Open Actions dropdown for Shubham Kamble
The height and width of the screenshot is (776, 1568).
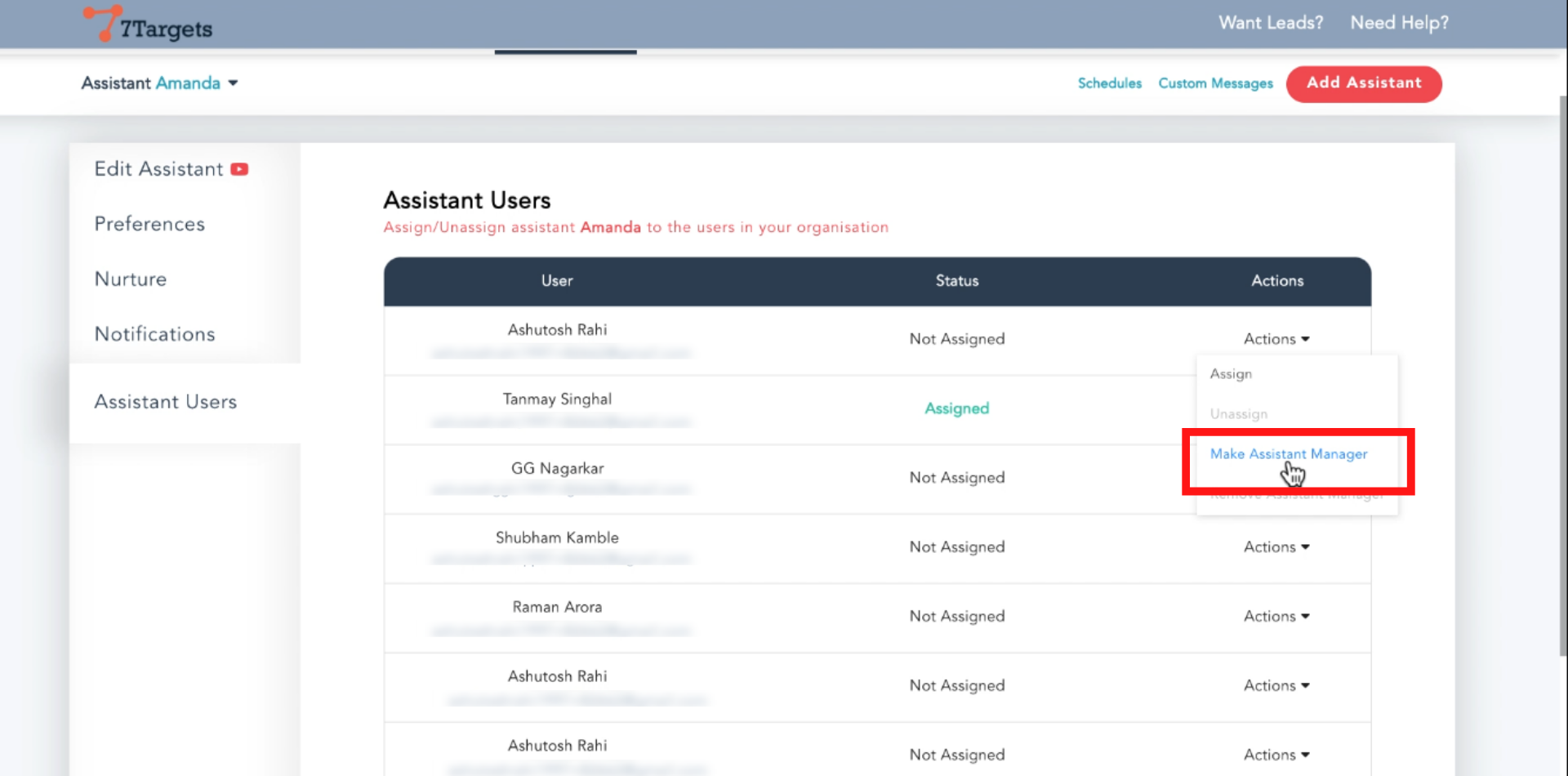(1276, 547)
